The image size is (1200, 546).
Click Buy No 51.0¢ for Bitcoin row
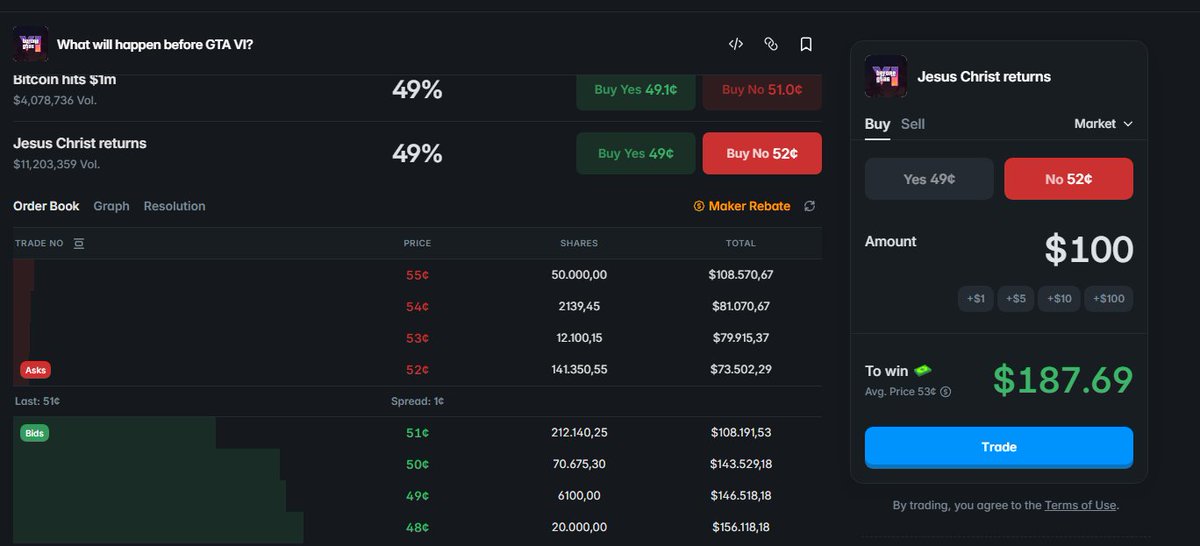(762, 90)
